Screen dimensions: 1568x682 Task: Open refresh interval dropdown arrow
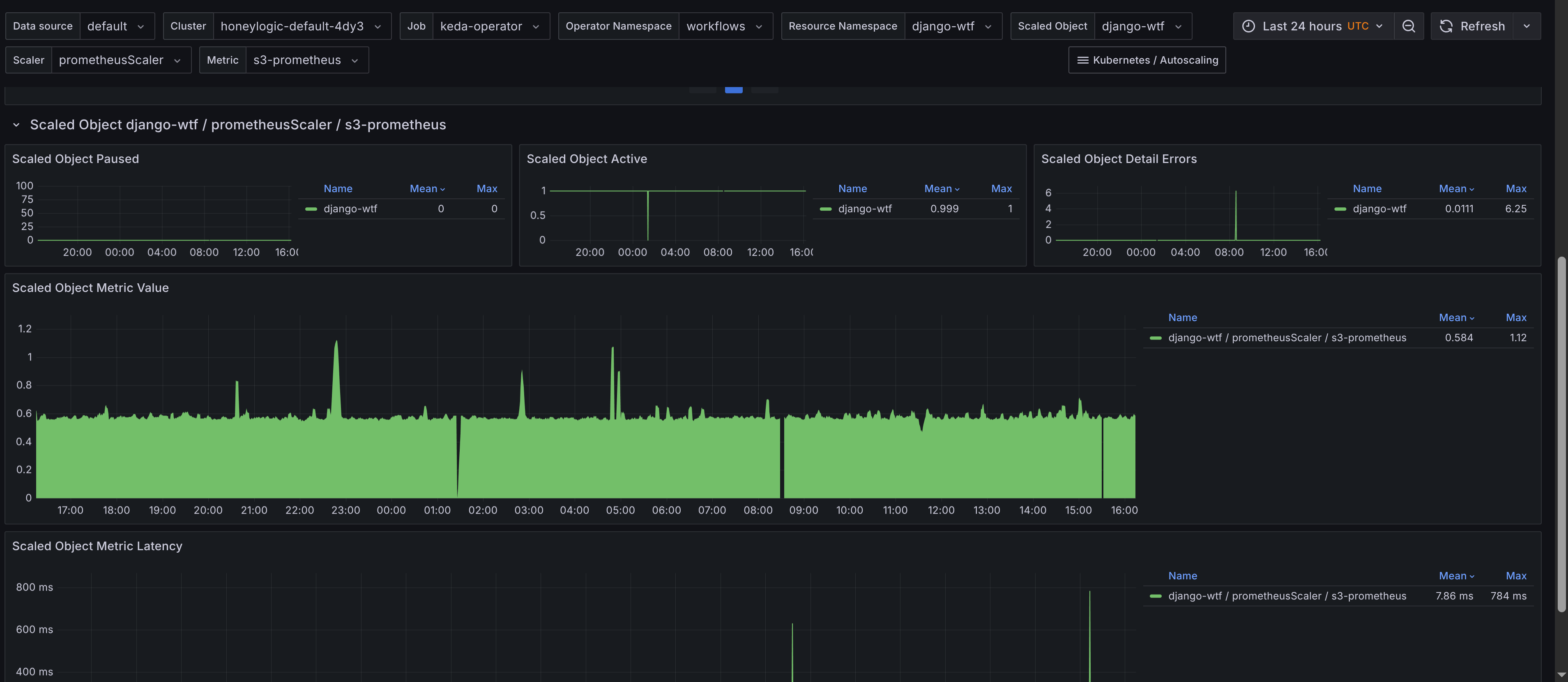pos(1527,26)
